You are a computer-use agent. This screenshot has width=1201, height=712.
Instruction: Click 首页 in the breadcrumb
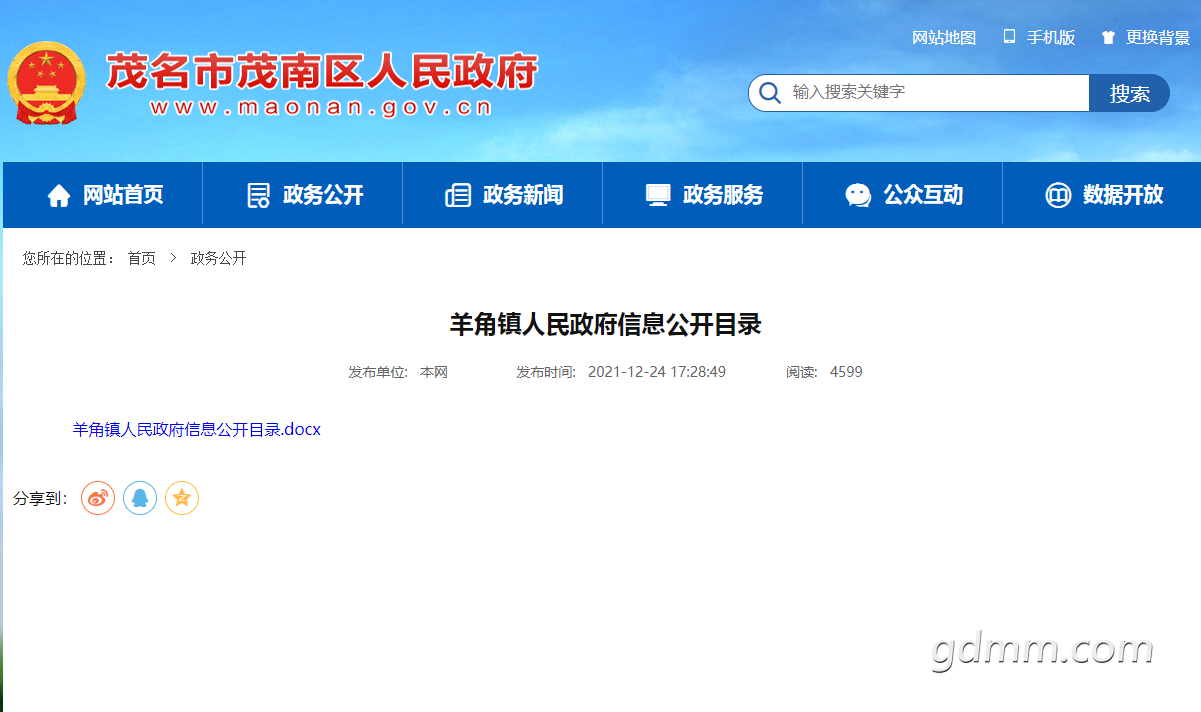click(x=141, y=258)
